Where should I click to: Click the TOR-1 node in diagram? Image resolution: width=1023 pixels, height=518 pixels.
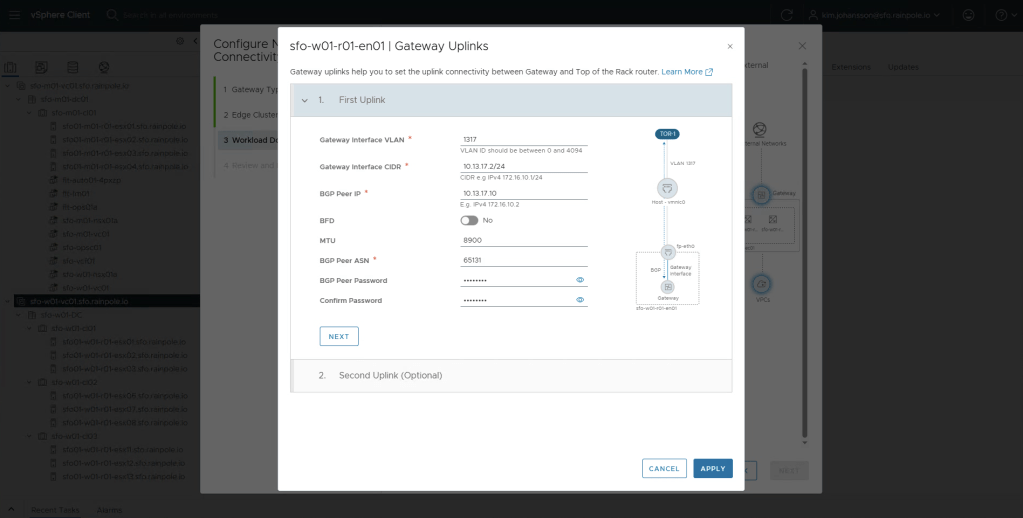coord(667,134)
